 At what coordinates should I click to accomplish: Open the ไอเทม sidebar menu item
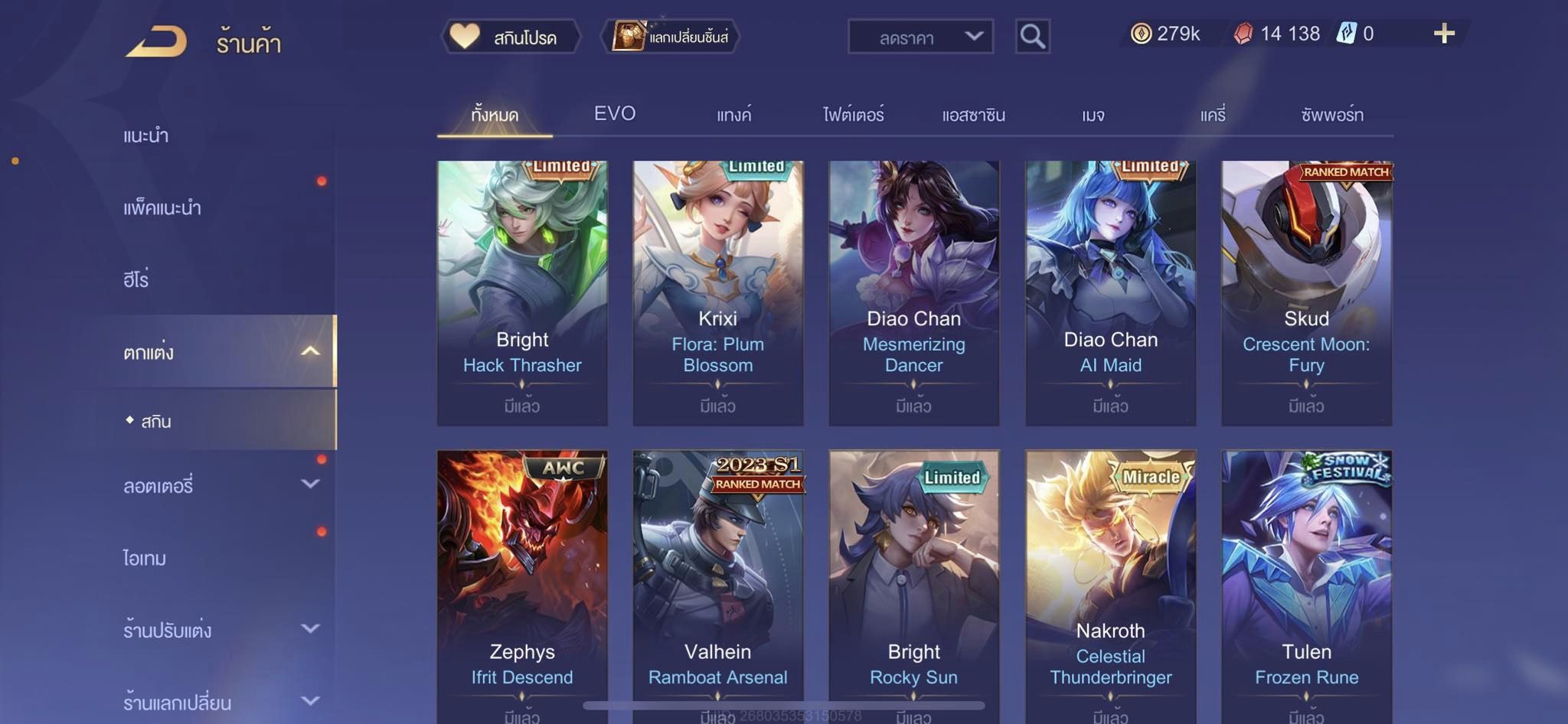click(x=145, y=558)
